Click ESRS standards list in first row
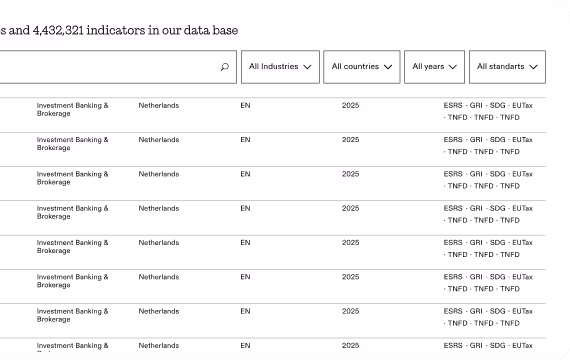This screenshot has height=360, width=570. pos(488,111)
